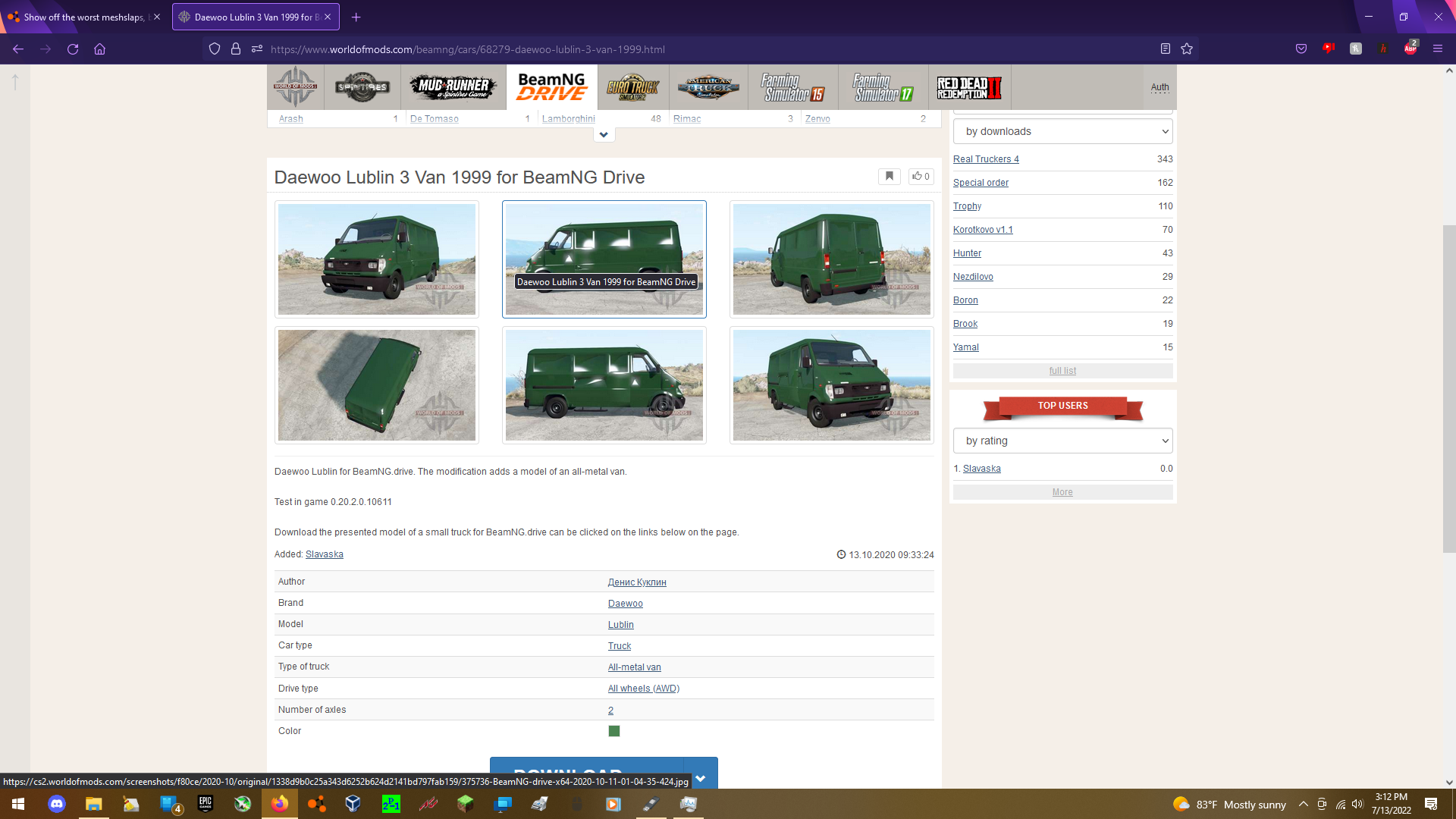
Task: Open Discord from the taskbar
Action: click(57, 804)
